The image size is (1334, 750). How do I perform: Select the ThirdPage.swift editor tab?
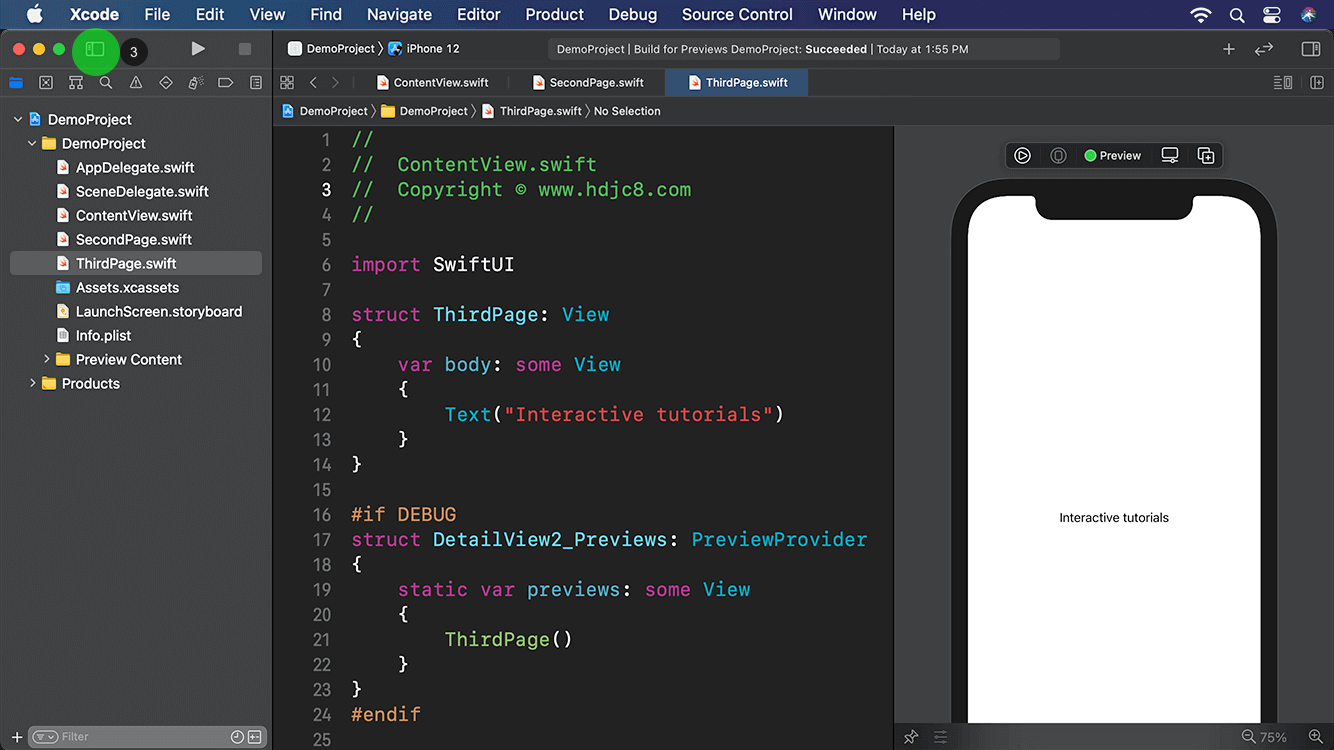point(737,83)
